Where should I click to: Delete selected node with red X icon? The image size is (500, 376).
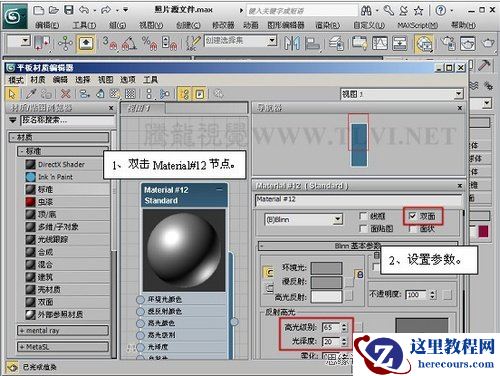point(65,94)
